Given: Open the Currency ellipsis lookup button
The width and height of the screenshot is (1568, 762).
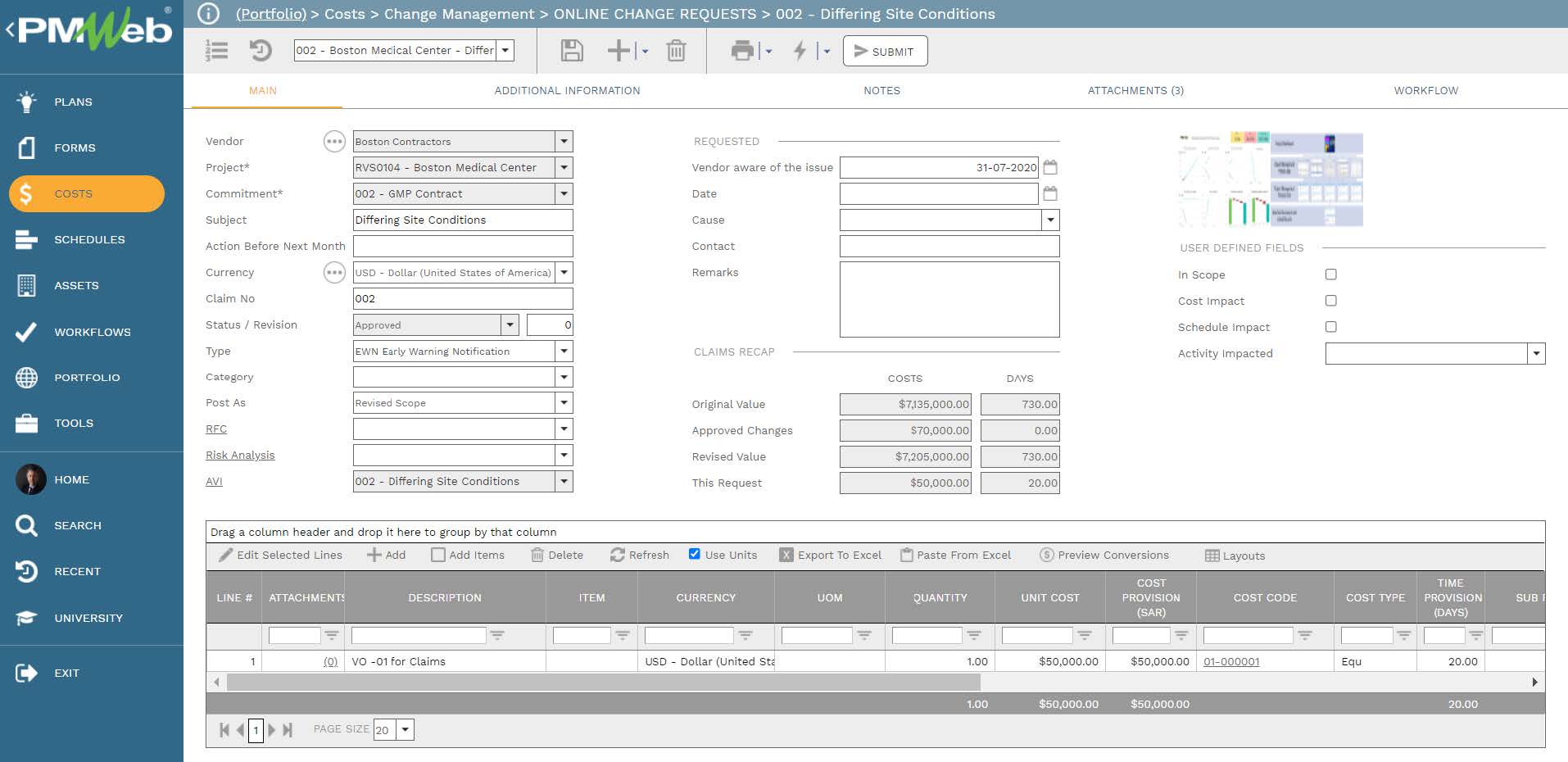Looking at the screenshot, I should (334, 273).
